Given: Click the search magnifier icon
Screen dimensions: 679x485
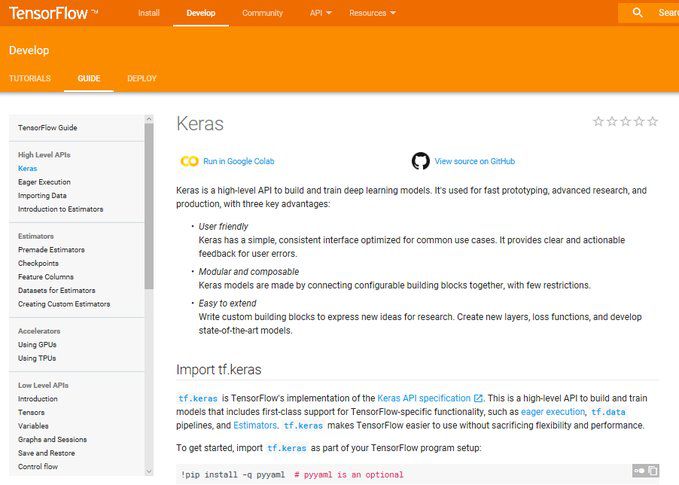Looking at the screenshot, I should click(637, 13).
